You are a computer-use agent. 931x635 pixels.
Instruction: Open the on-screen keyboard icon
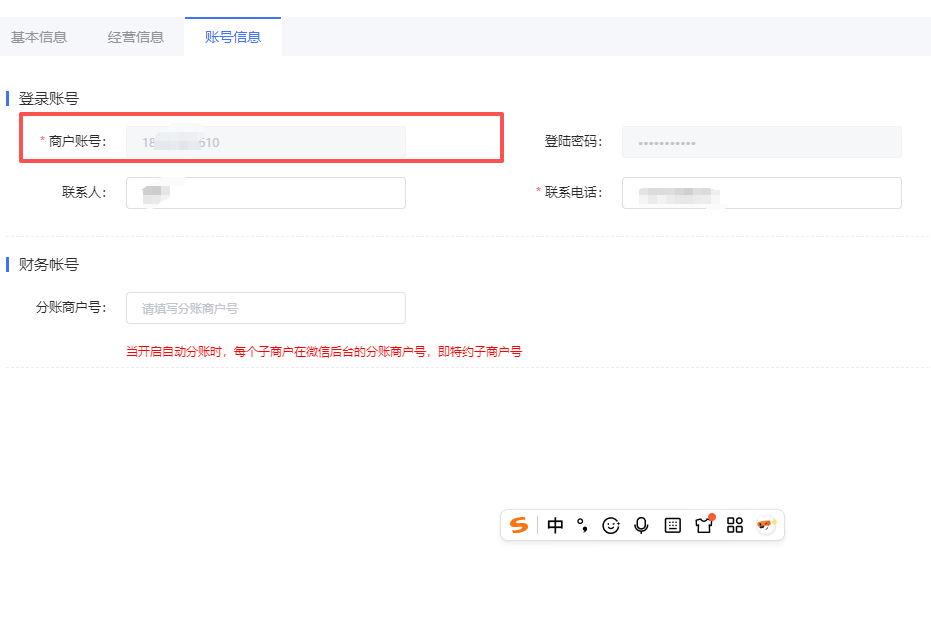point(671,525)
